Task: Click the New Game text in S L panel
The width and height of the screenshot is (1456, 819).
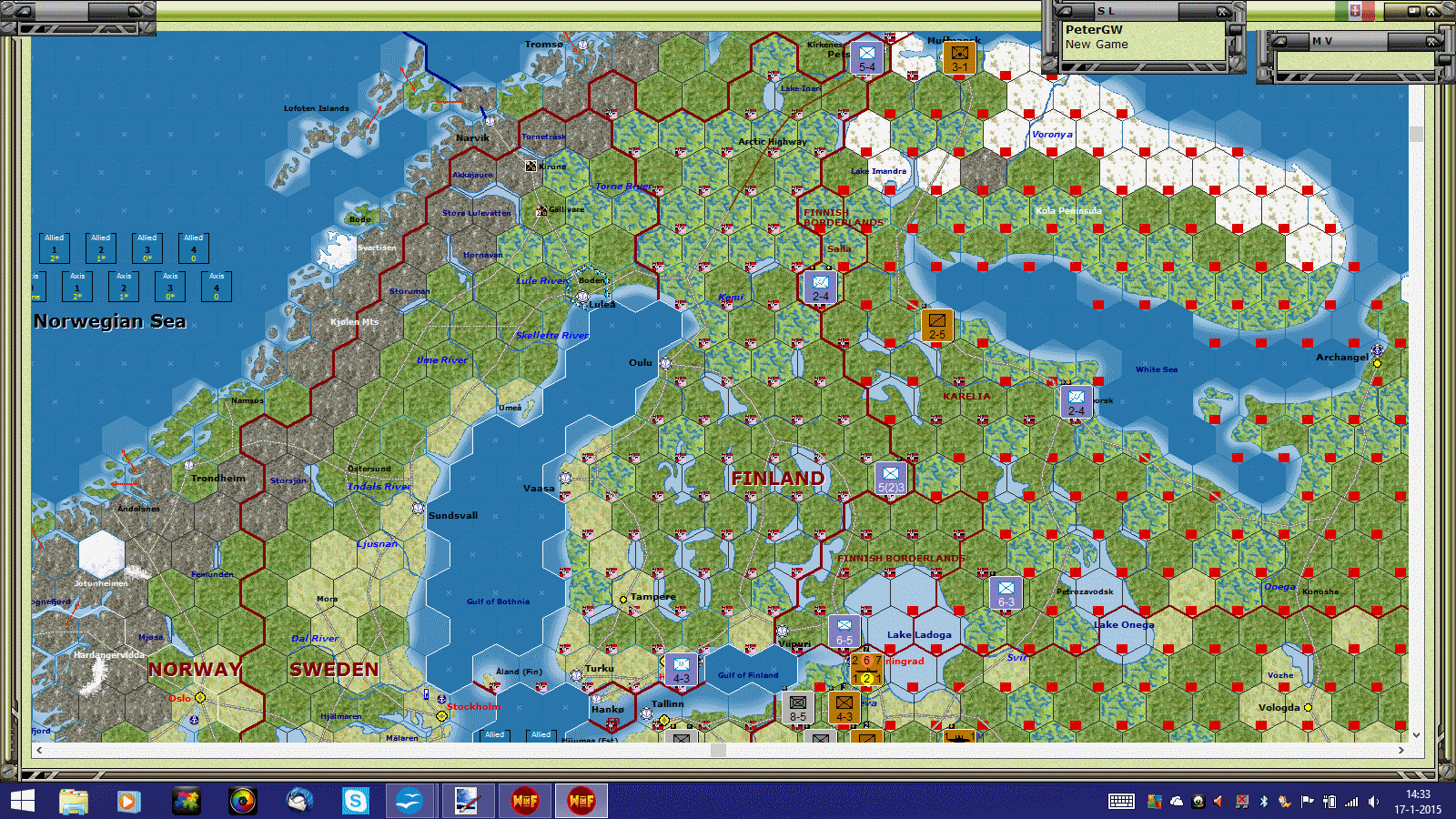Action: click(1097, 45)
